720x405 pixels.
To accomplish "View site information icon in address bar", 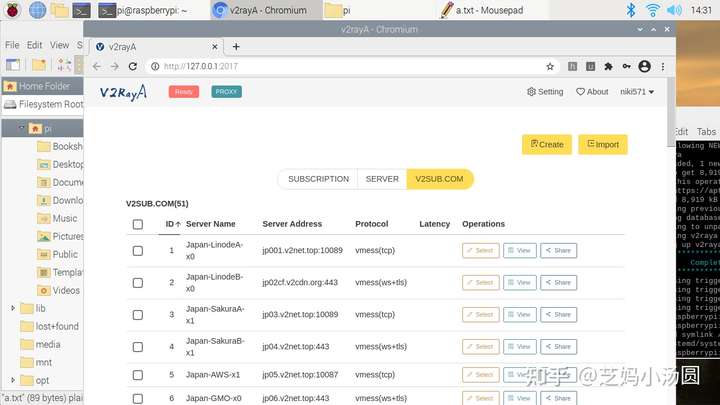I will (x=155, y=67).
